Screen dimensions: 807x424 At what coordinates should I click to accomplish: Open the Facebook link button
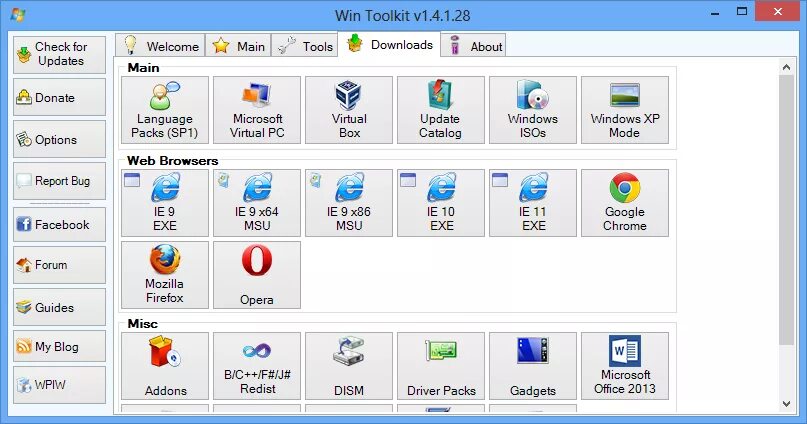point(59,224)
